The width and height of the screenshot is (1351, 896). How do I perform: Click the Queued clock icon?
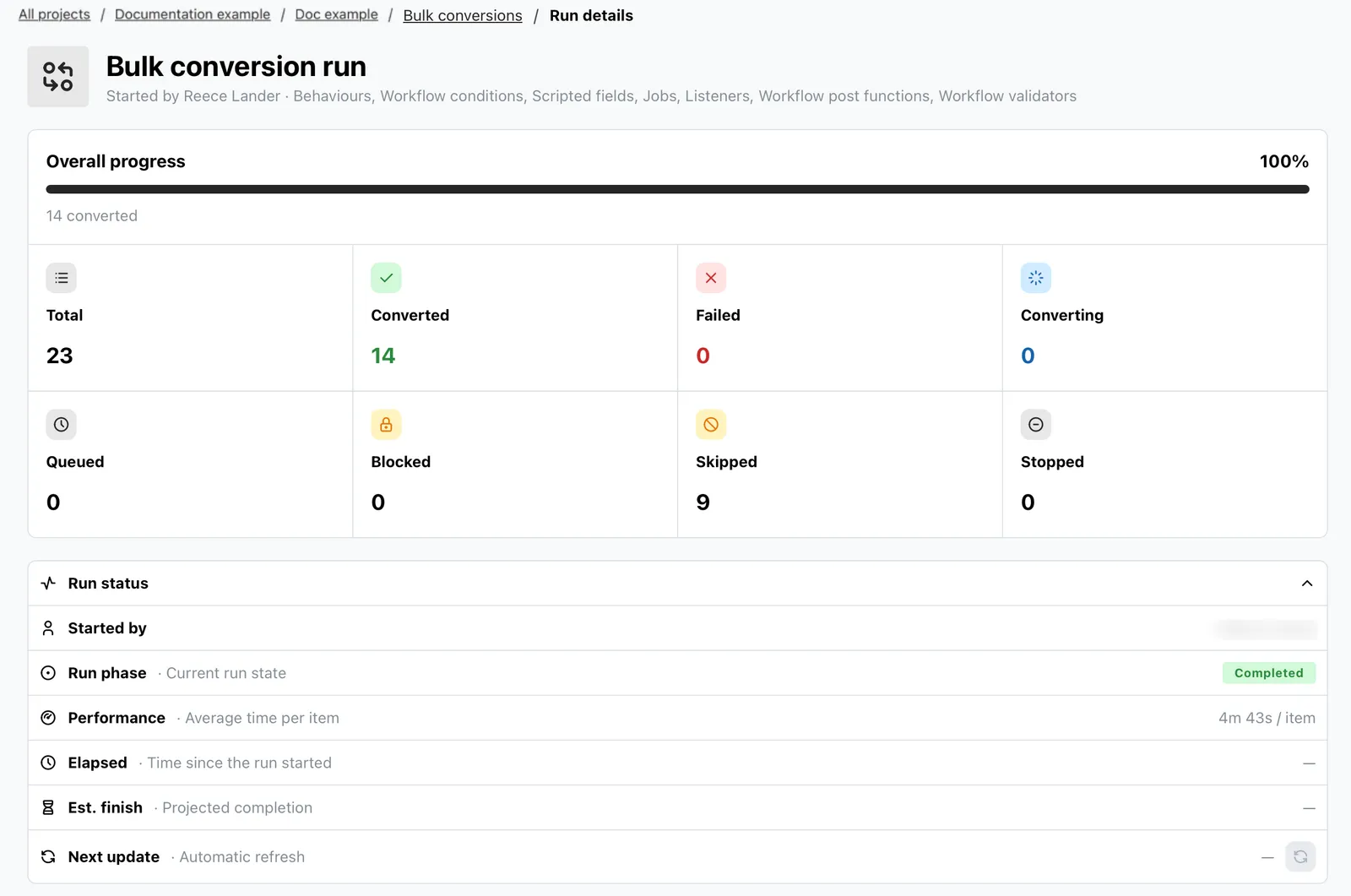pos(62,425)
